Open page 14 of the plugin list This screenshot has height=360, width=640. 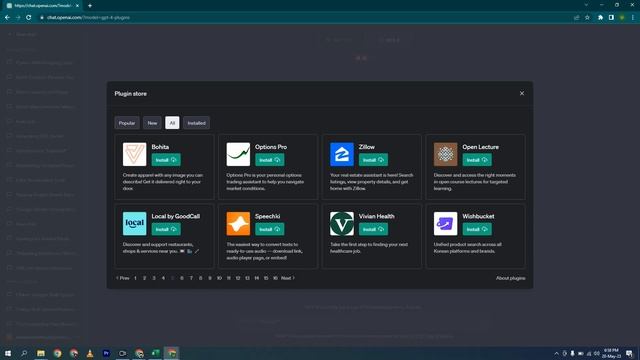coord(257,278)
